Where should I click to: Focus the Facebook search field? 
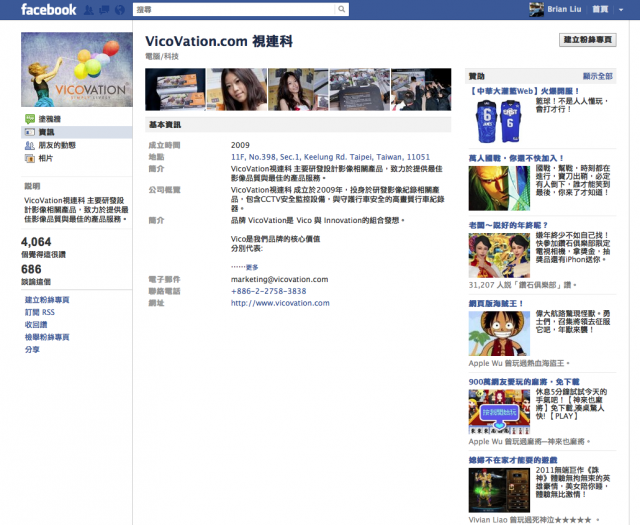click(234, 9)
